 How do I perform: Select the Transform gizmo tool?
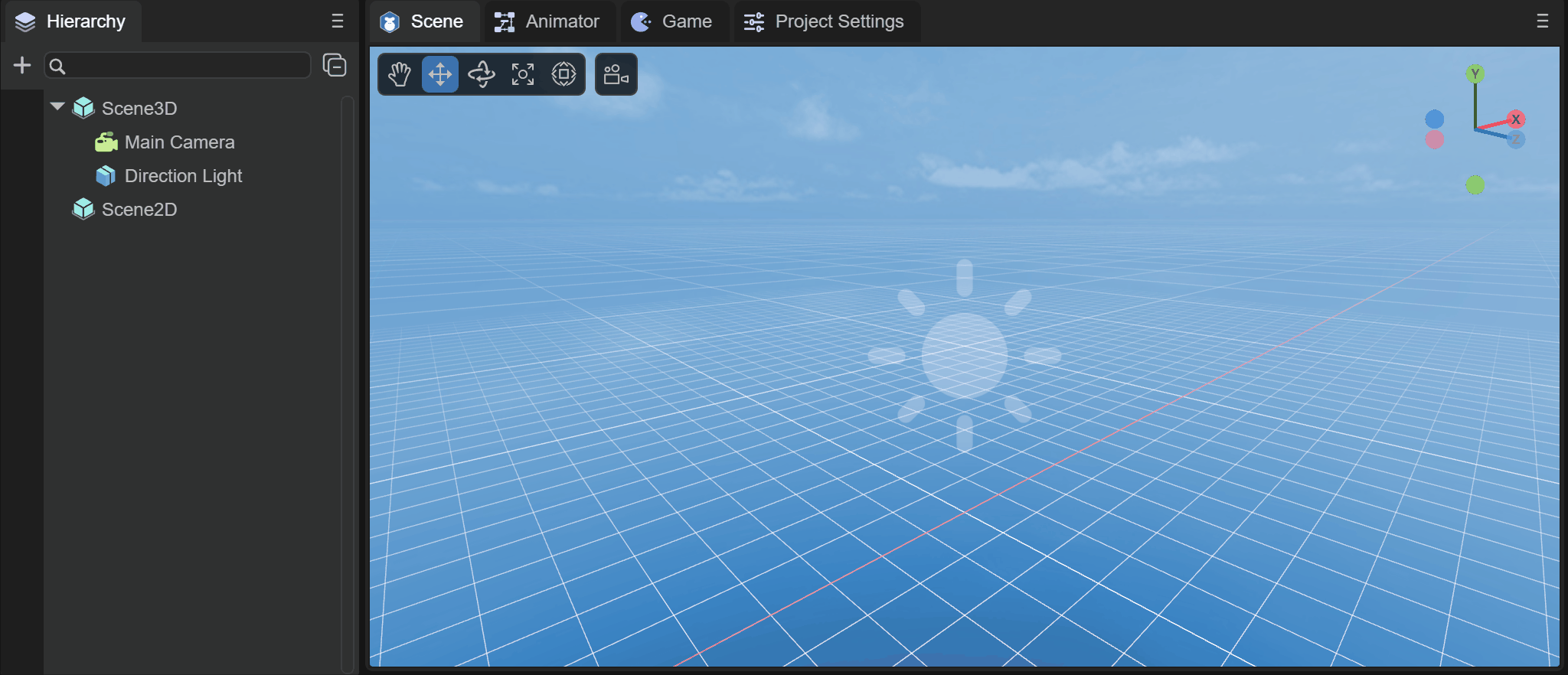(564, 74)
